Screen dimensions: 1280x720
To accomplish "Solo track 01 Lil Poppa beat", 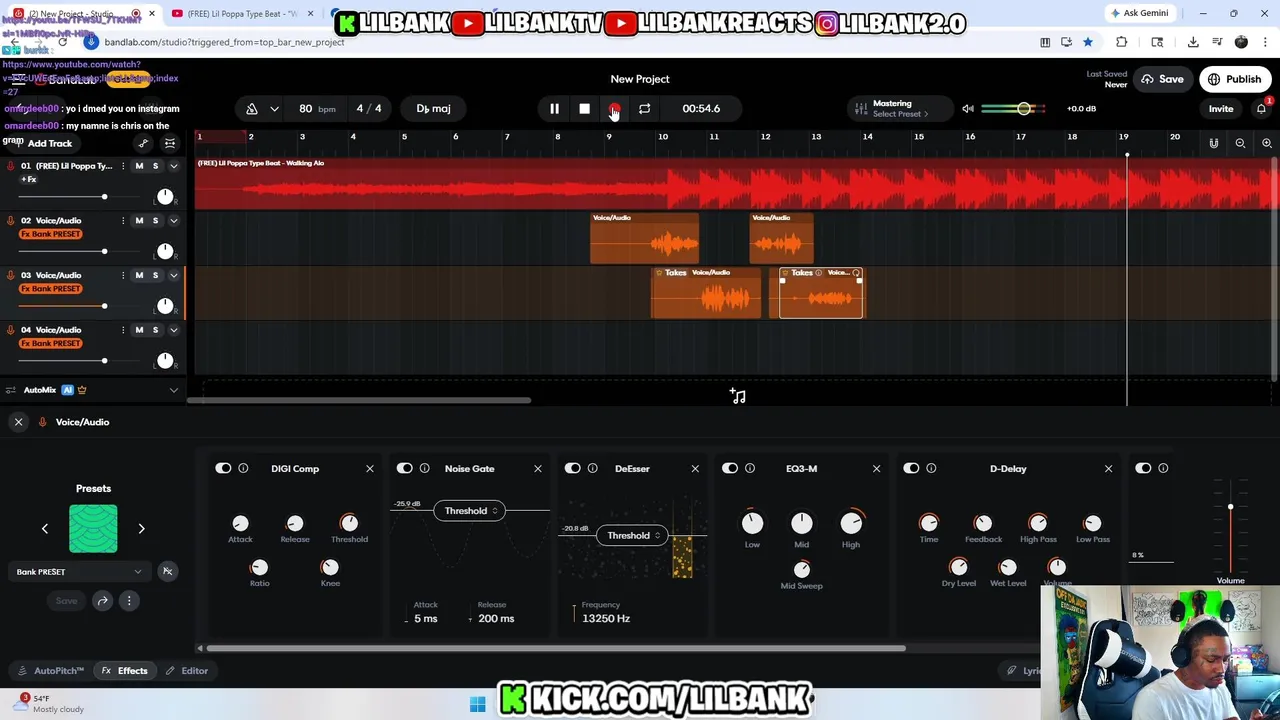I will (x=155, y=165).
